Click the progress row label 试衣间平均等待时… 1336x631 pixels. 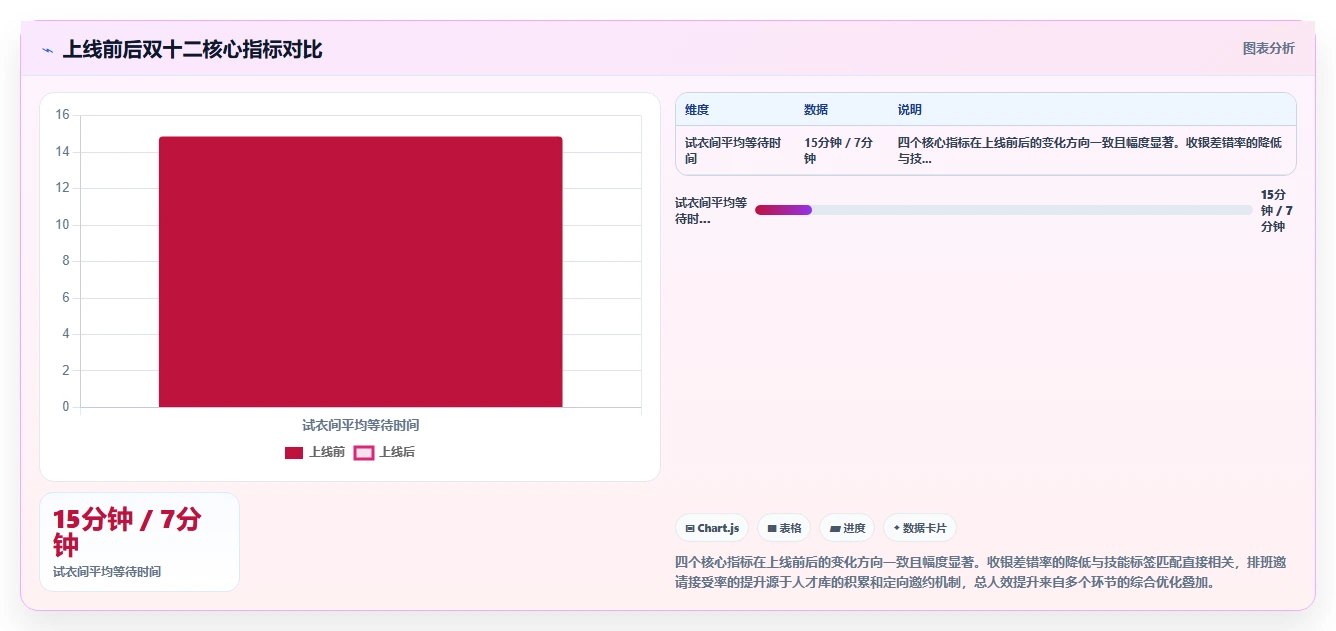(x=711, y=211)
